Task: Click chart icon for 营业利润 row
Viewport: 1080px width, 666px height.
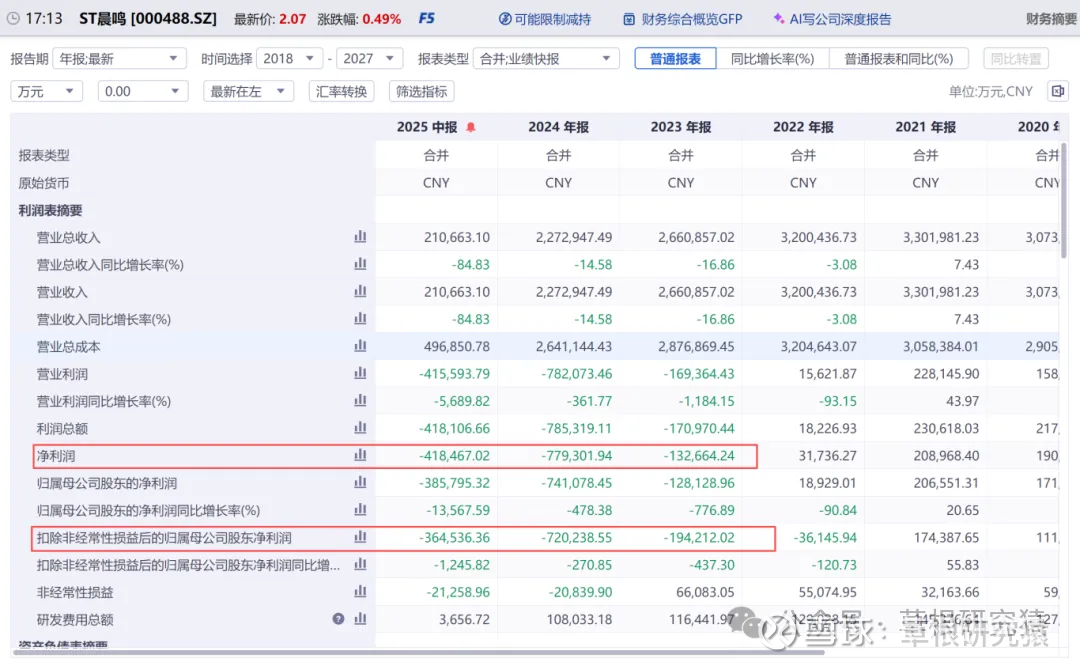Action: pyautogui.click(x=360, y=374)
